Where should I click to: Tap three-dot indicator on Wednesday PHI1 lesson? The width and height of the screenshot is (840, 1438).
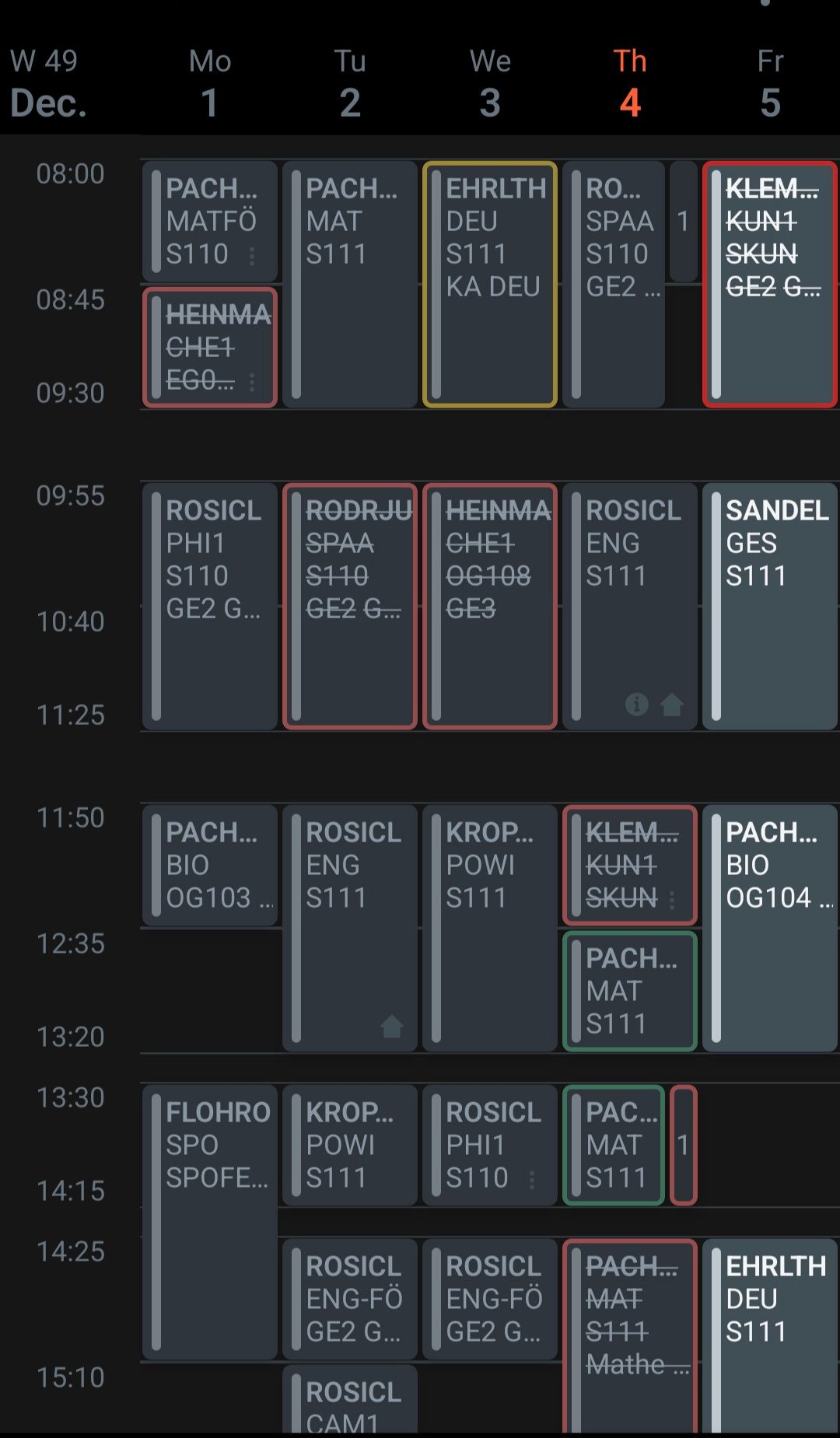point(532,1180)
